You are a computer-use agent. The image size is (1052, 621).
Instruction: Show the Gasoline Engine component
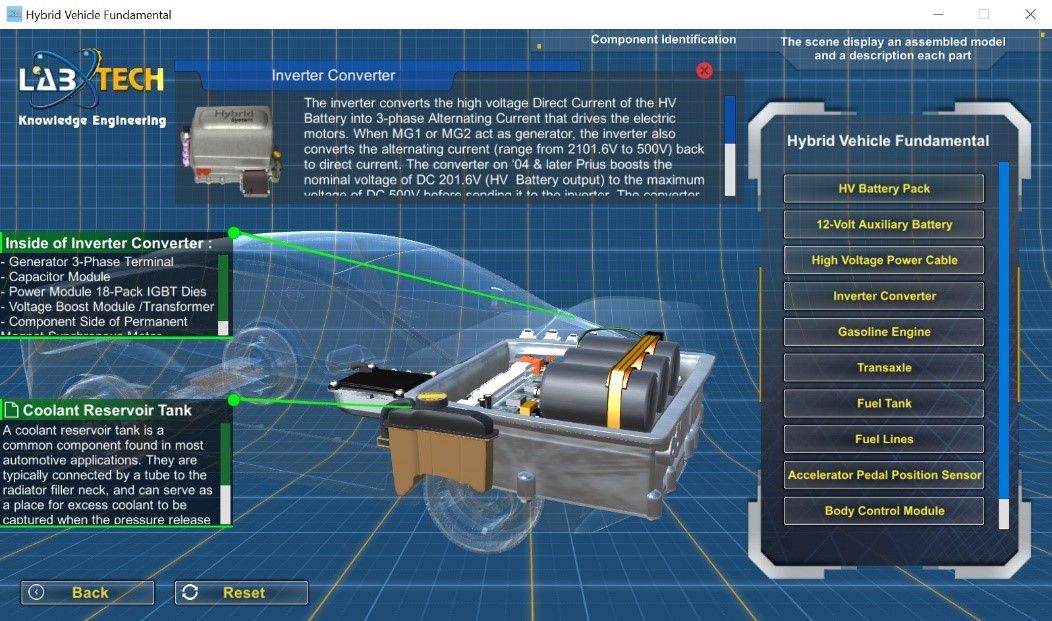point(883,332)
